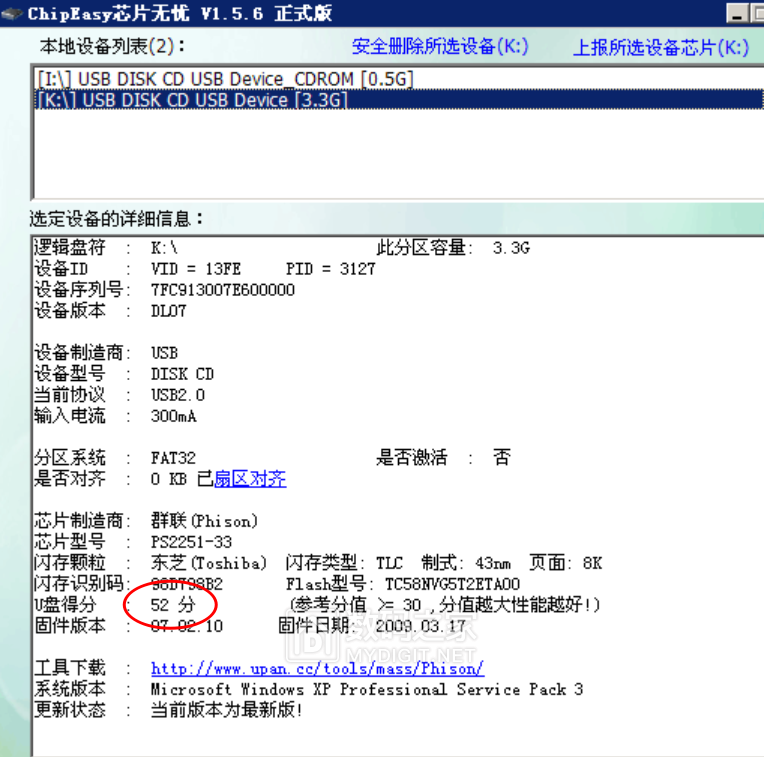This screenshot has height=757, width=765.
Task: Click the 上报所选设备芯片(K:) link
Action: (x=660, y=47)
